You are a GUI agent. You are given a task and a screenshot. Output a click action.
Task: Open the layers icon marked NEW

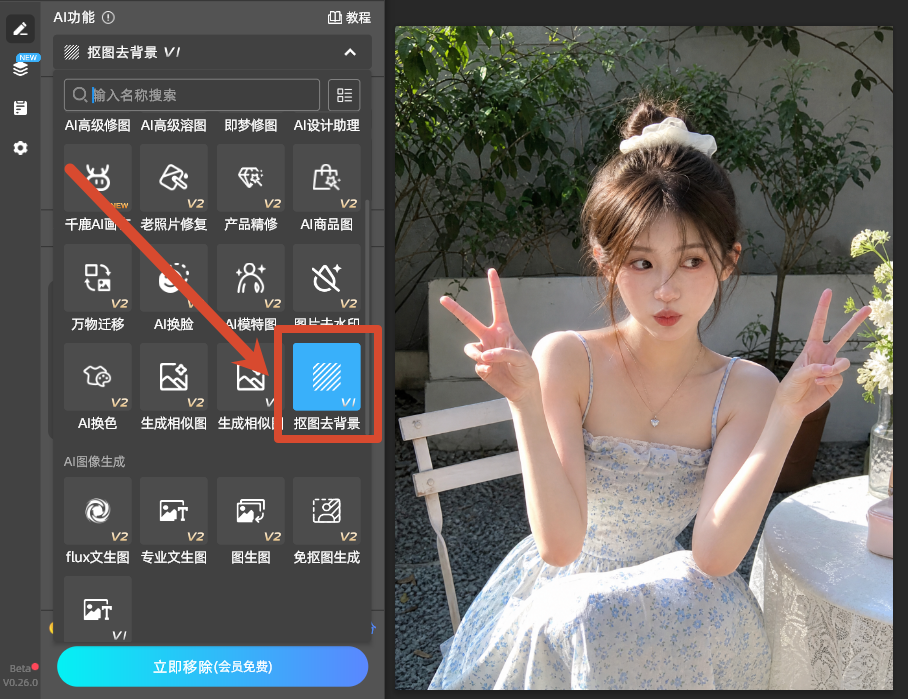click(21, 67)
